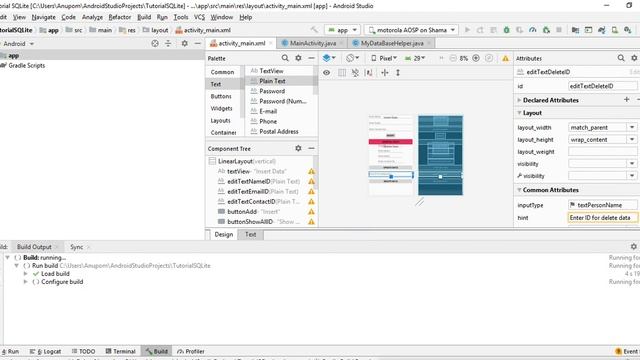Click the Make Project hammer icon
The image size is (640, 360).
click(x=314, y=30)
